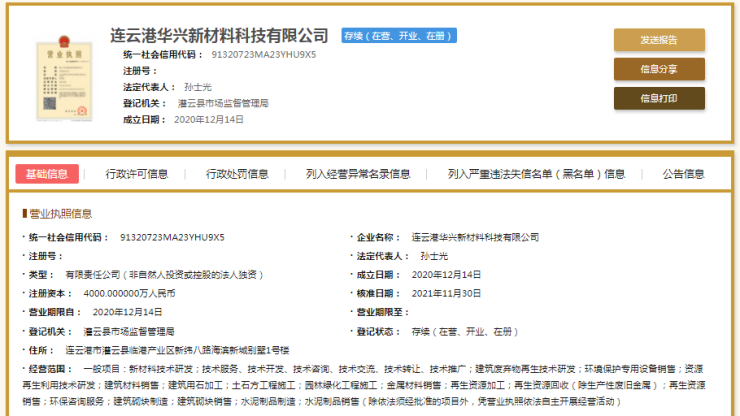
Task: Click the 注册资本 value 4000.000000万人民币
Action: [x=129, y=293]
